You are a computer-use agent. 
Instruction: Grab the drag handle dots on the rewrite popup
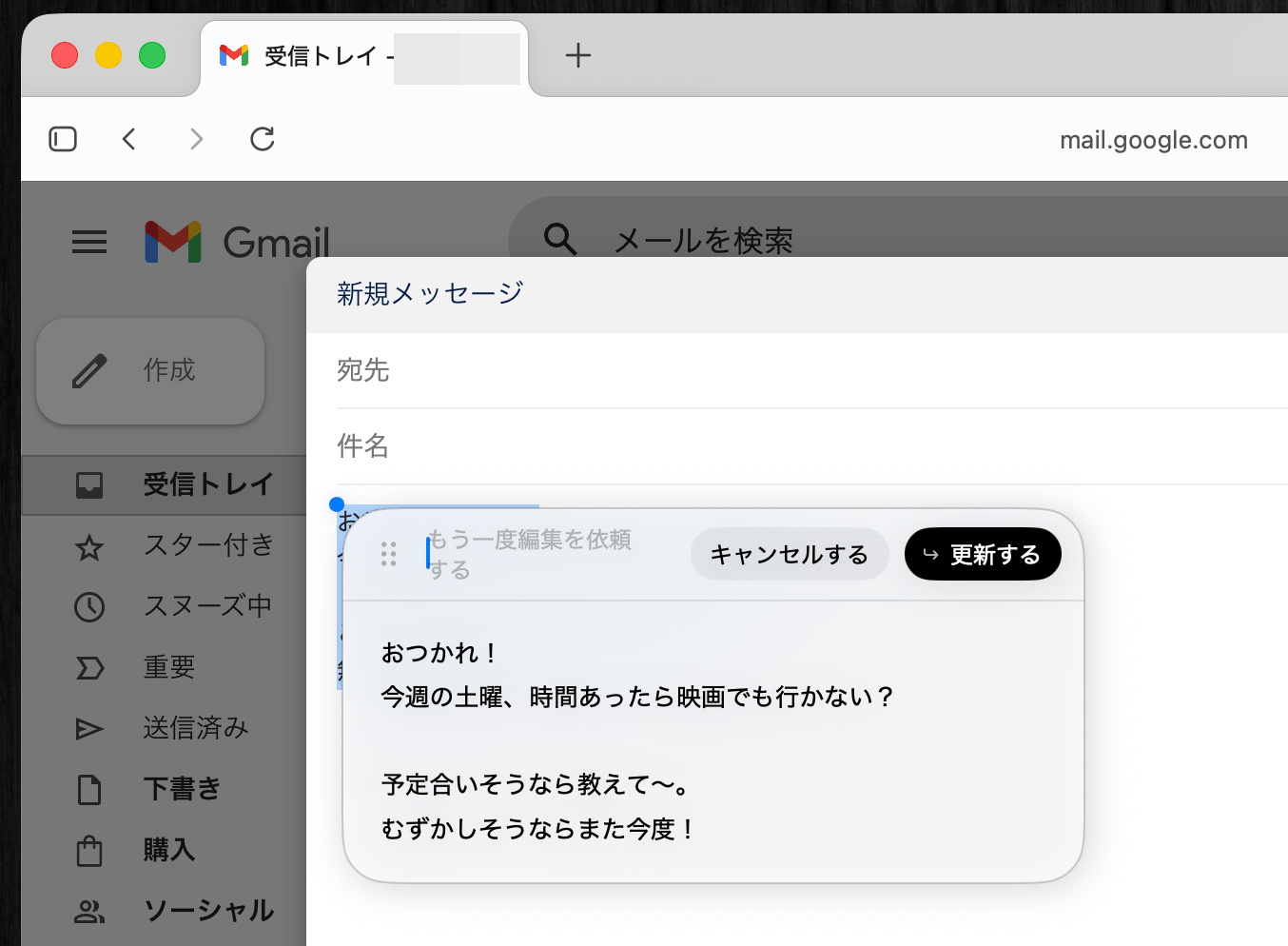click(x=388, y=554)
